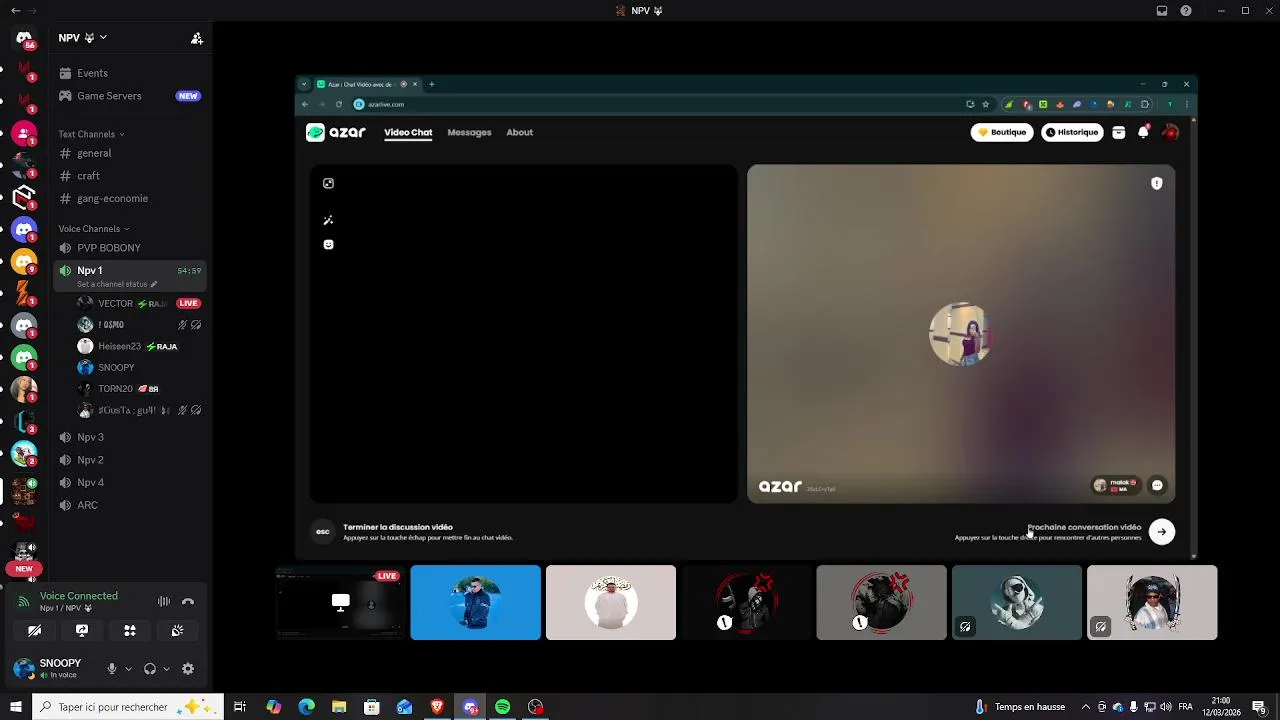Join the ARC voice channel
This screenshot has height=720, width=1280.
130,505
